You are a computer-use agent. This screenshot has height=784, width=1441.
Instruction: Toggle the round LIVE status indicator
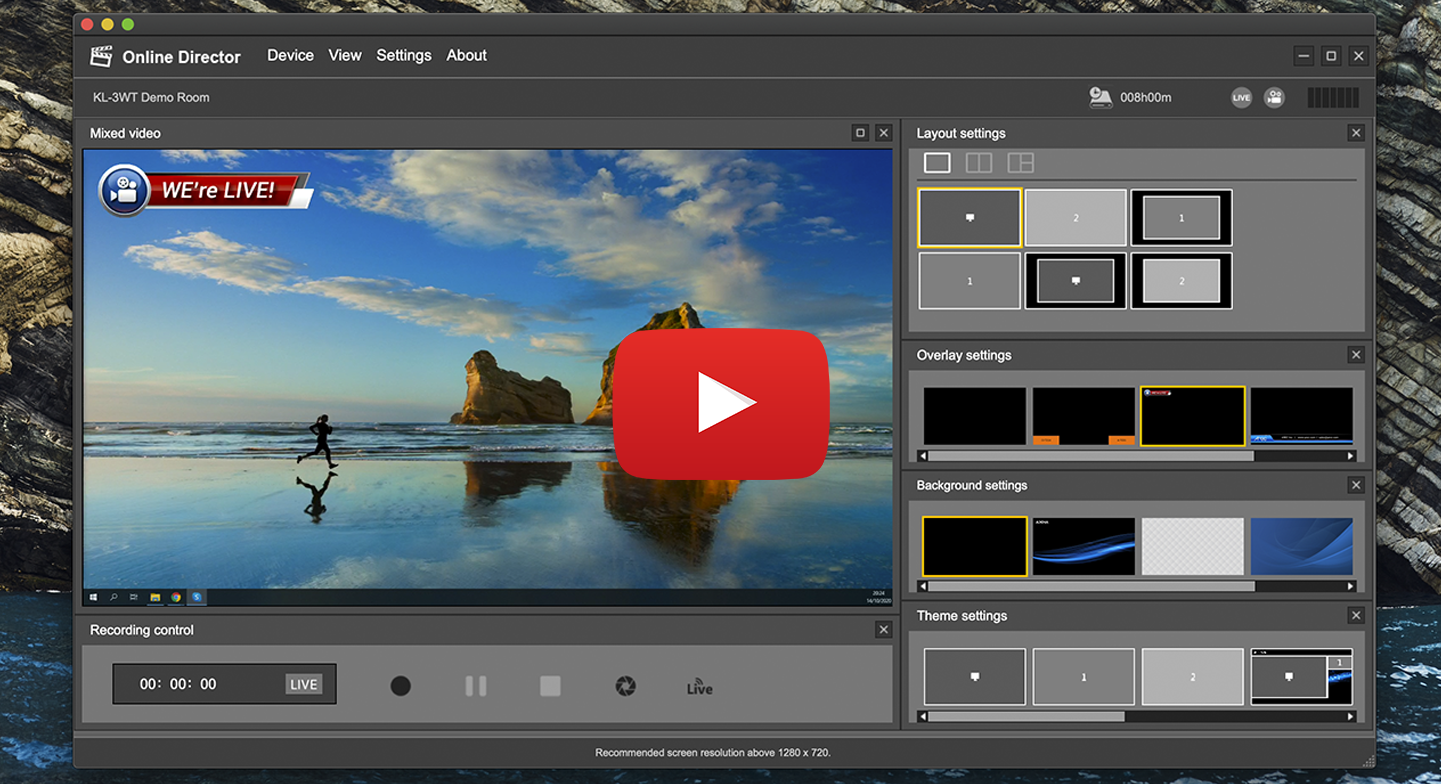click(x=1241, y=98)
